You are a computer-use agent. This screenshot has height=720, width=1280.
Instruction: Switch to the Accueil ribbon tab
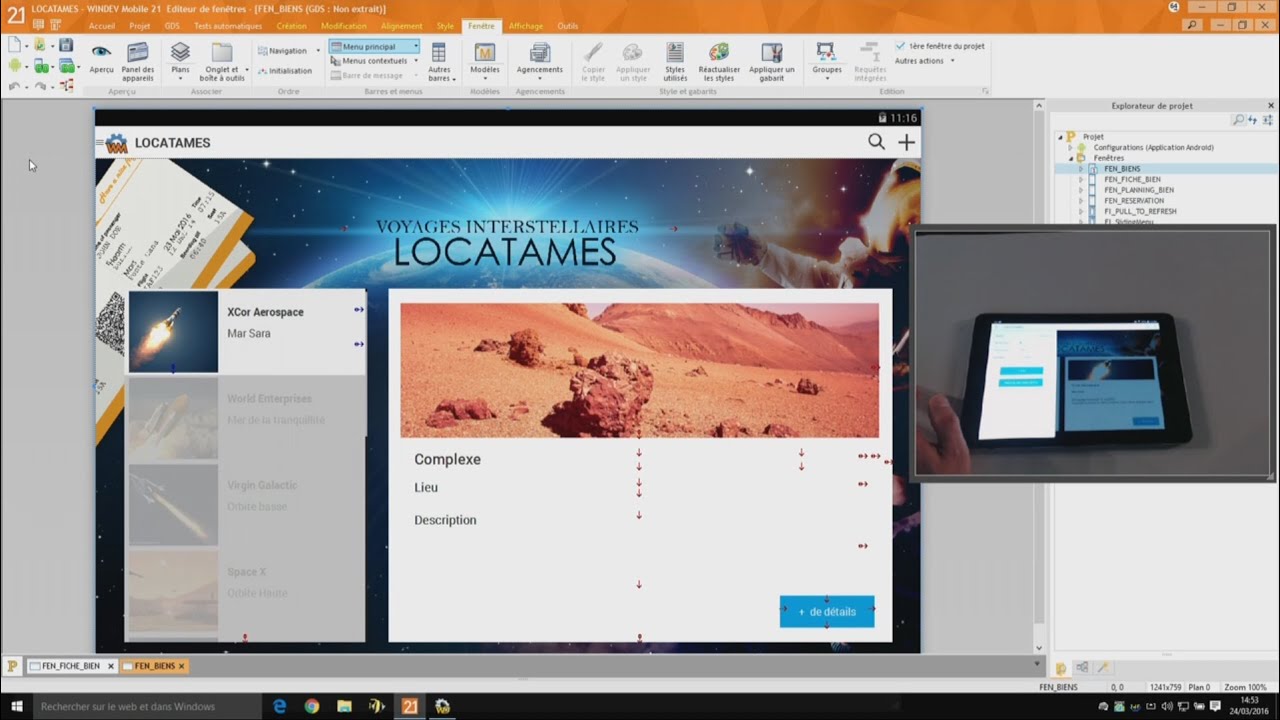(x=102, y=26)
